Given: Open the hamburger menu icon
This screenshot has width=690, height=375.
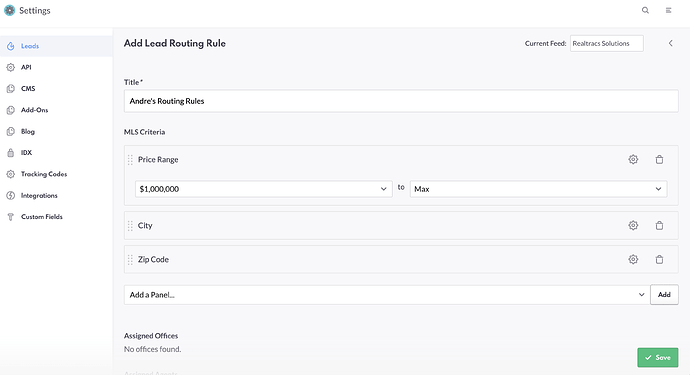Looking at the screenshot, I should click(668, 10).
